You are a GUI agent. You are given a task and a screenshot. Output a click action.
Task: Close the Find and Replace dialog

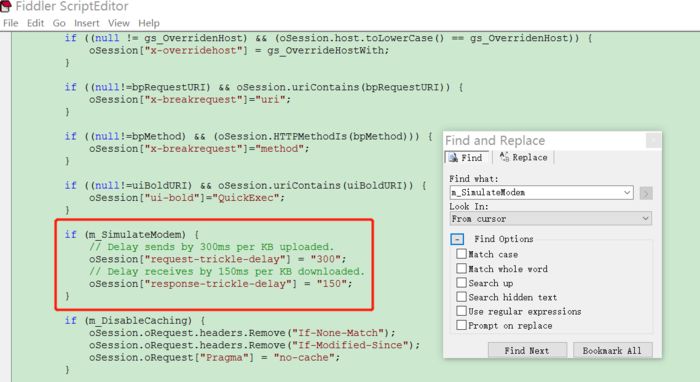[x=654, y=141]
